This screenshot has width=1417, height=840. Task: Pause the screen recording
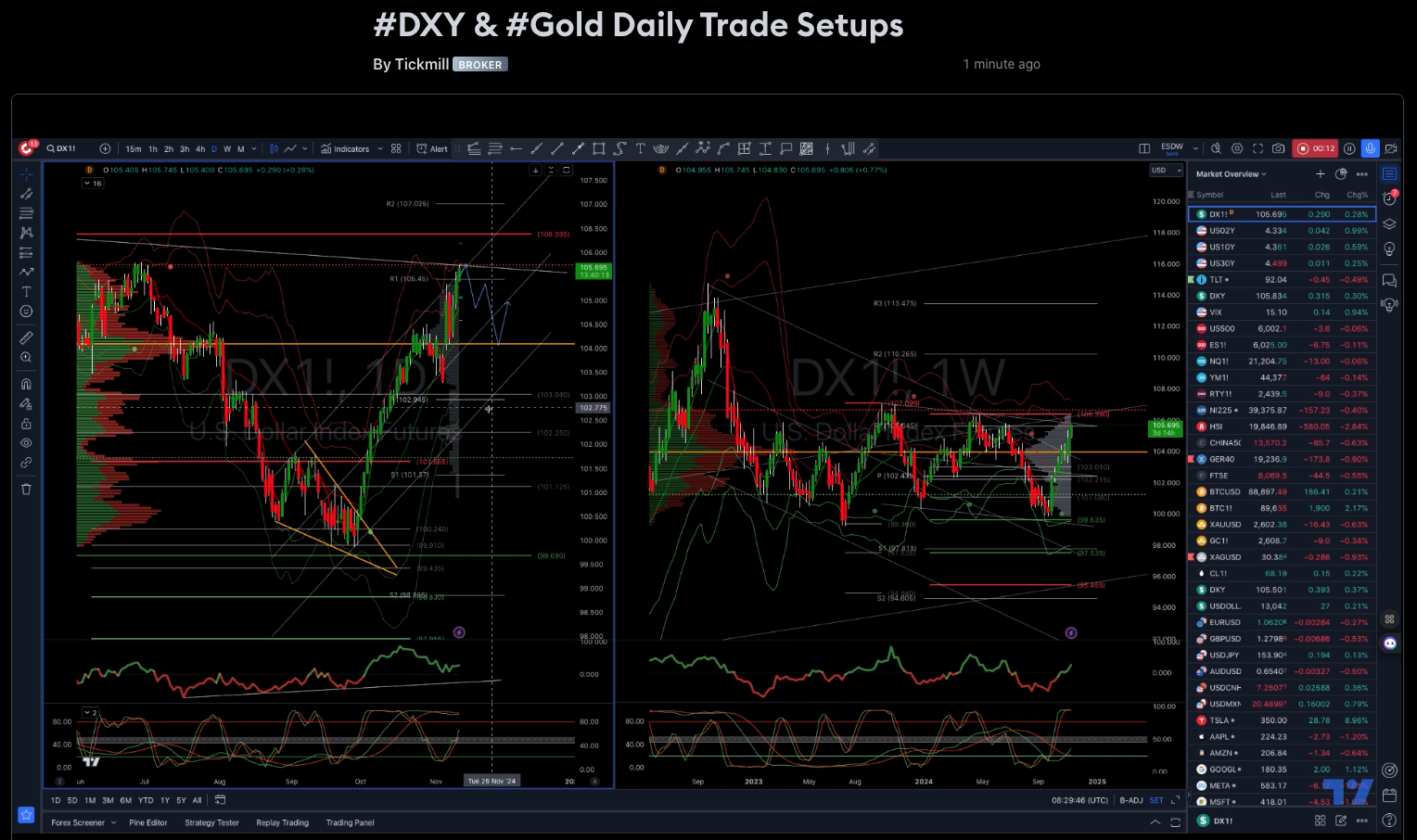tap(1349, 148)
